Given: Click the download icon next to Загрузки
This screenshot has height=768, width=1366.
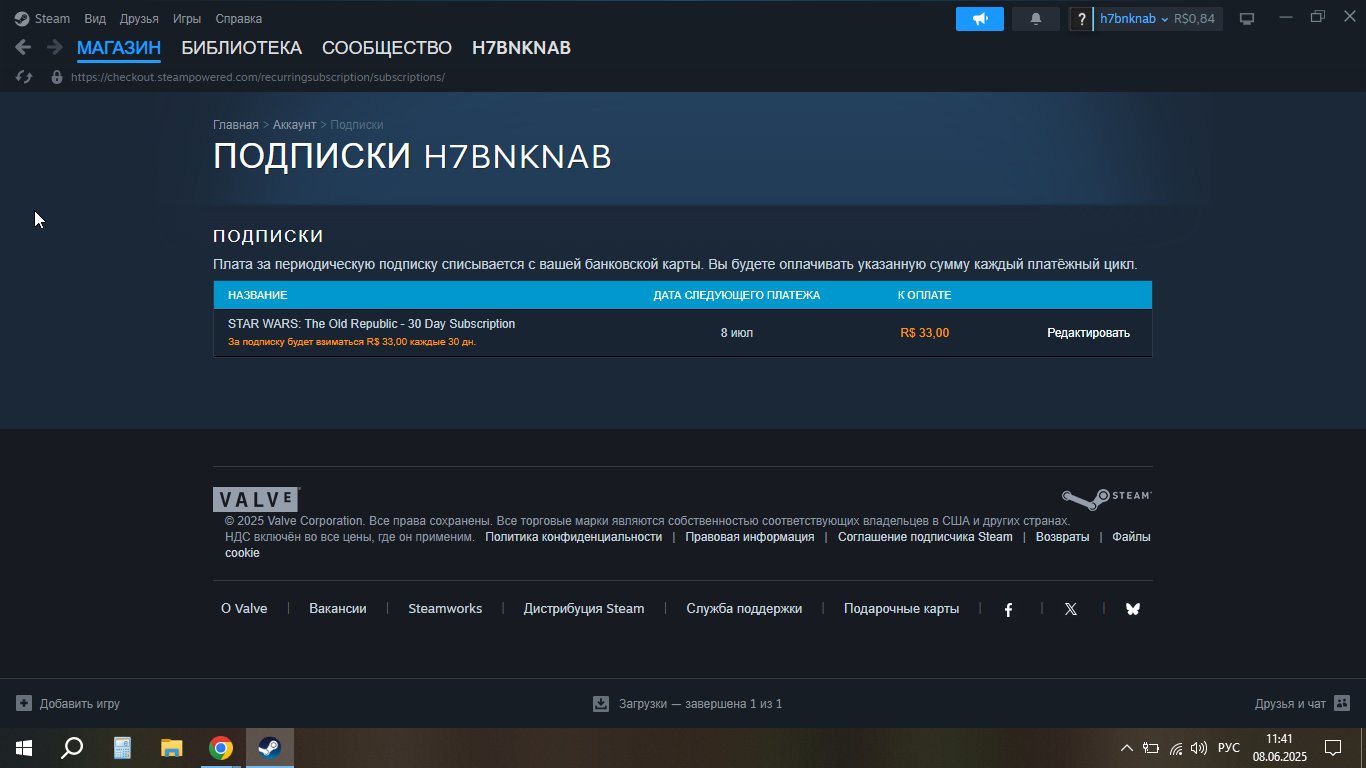Looking at the screenshot, I should [x=601, y=703].
